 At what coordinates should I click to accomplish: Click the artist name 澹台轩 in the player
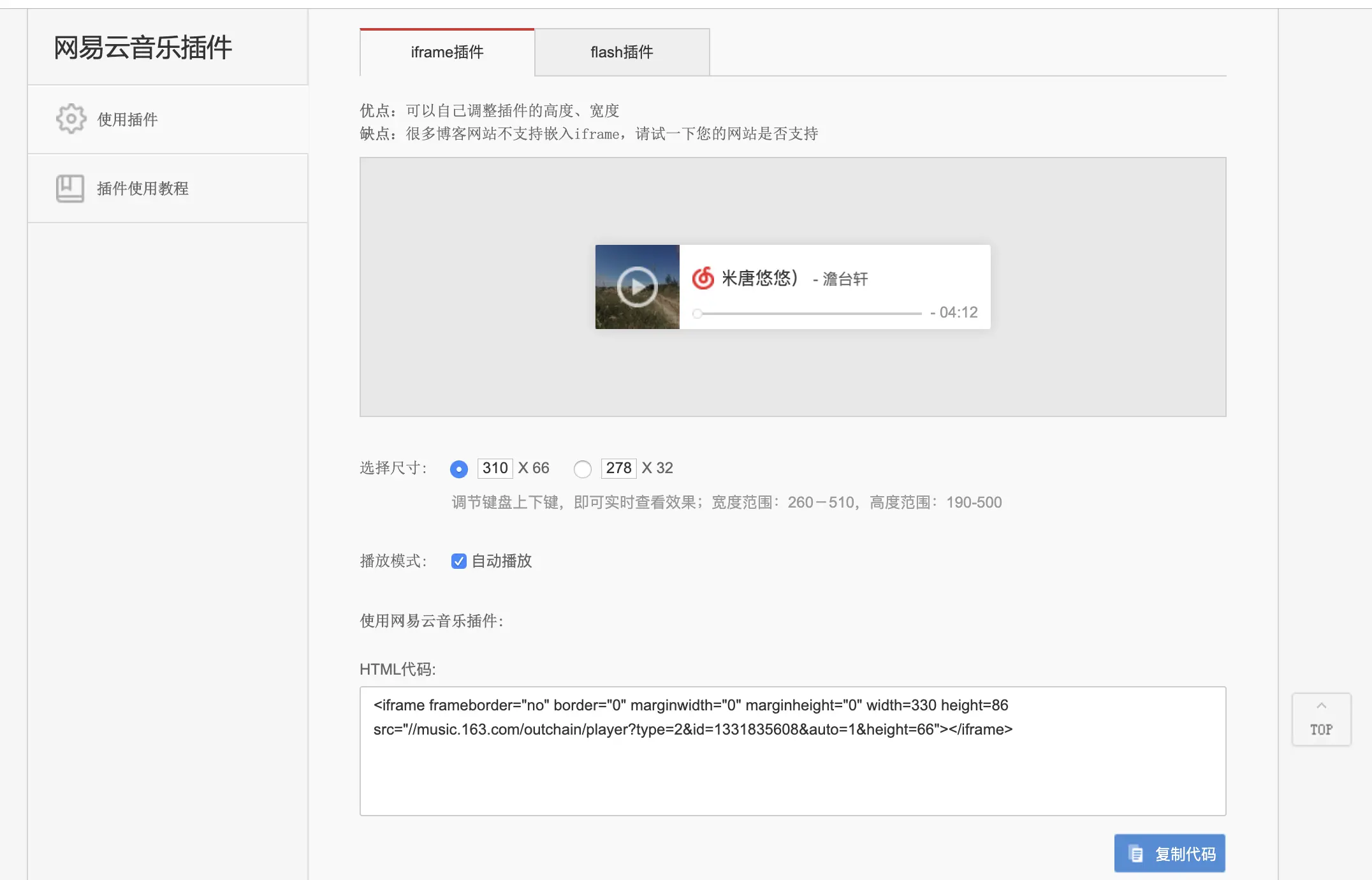point(845,279)
